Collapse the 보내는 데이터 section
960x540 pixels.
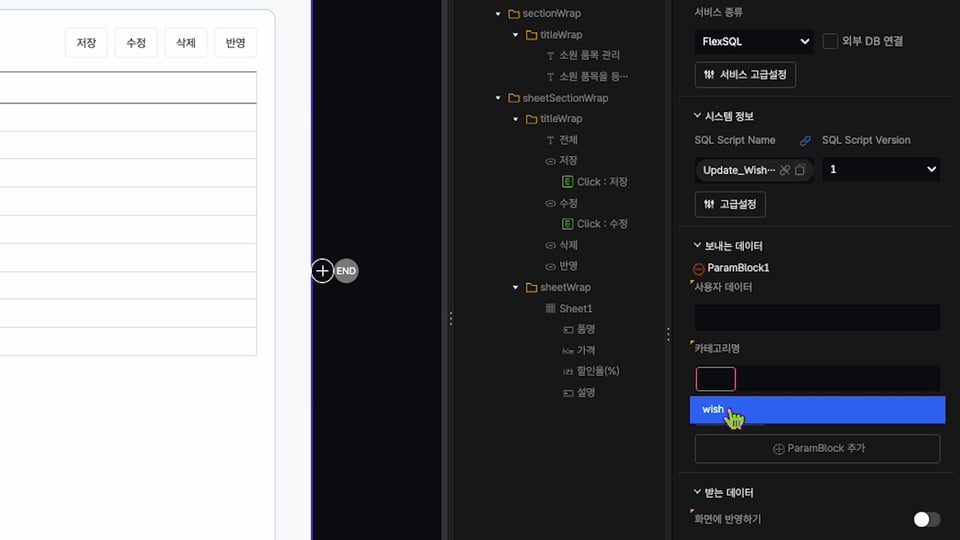pos(697,246)
